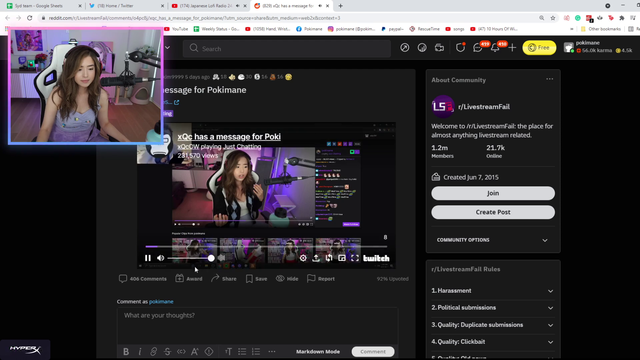Toggle bulleted list in comment editor
Viewport: 640px width, 360px height.
(242, 351)
